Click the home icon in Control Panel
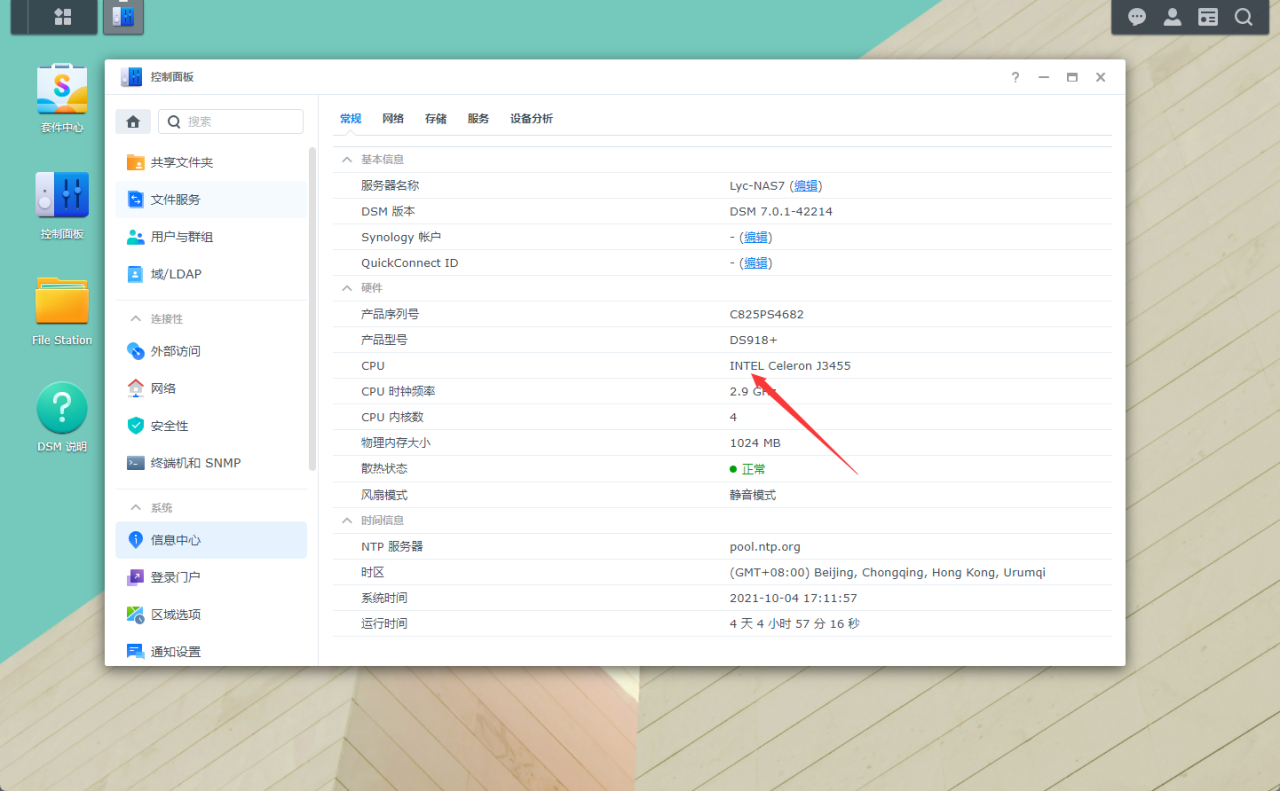1280x791 pixels. 132,120
